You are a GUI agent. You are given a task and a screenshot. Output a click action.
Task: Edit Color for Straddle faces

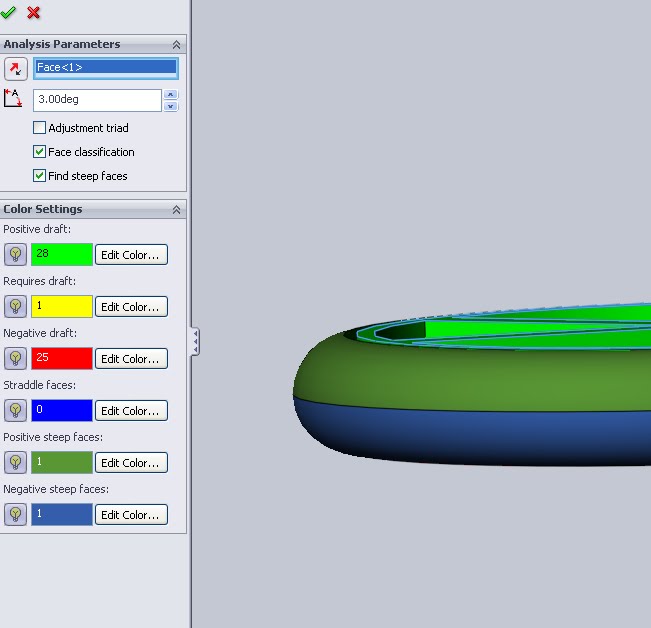point(131,410)
